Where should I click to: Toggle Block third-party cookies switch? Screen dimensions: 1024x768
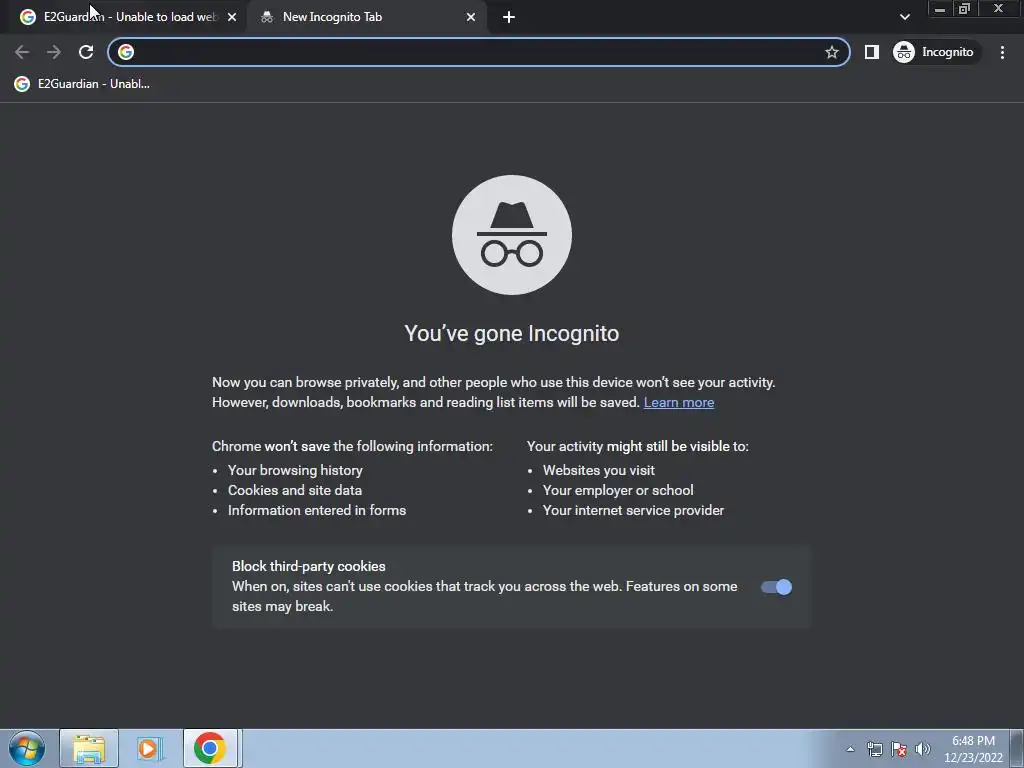click(x=776, y=587)
